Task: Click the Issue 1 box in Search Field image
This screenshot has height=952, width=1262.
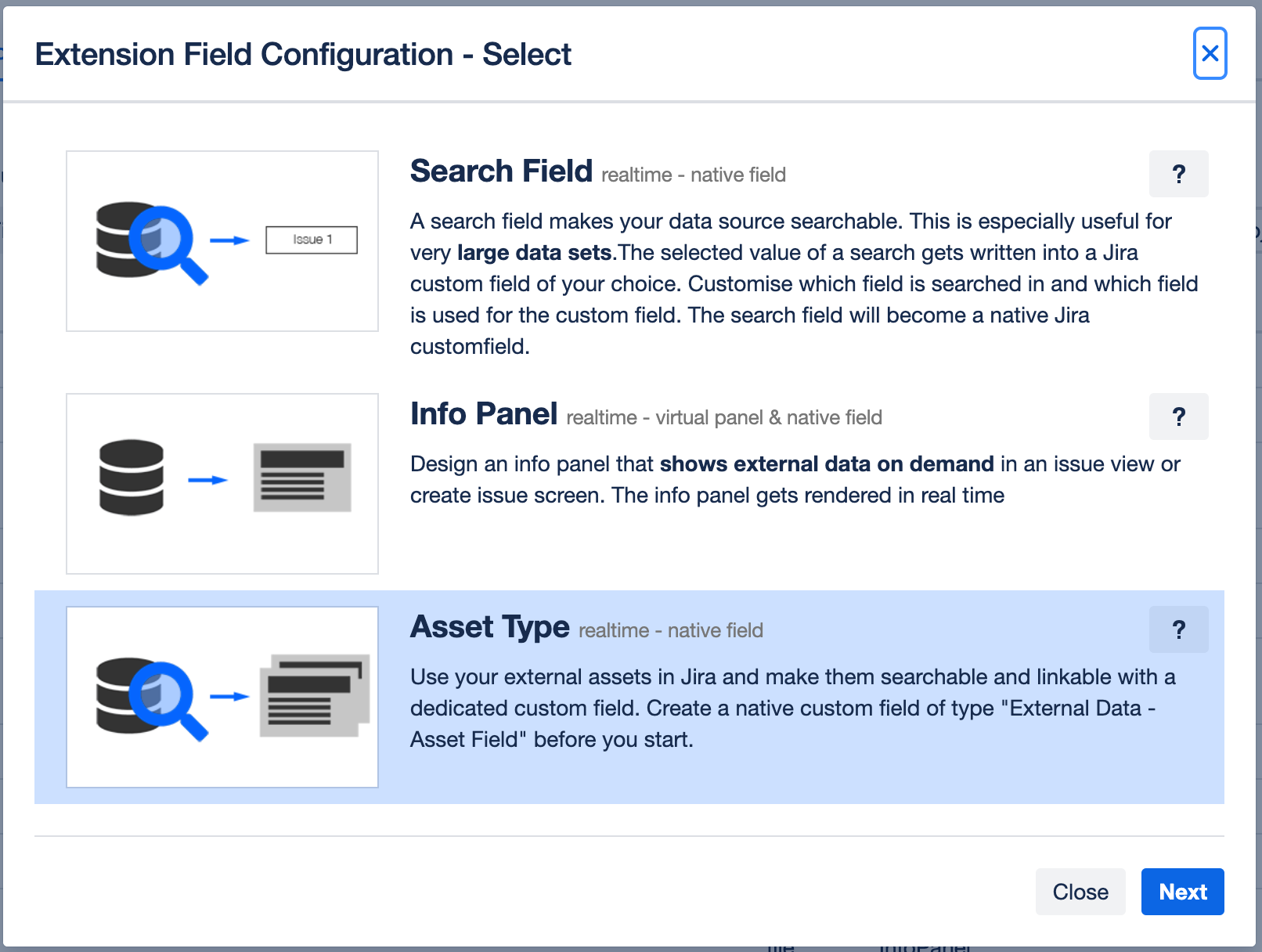Action: (312, 240)
